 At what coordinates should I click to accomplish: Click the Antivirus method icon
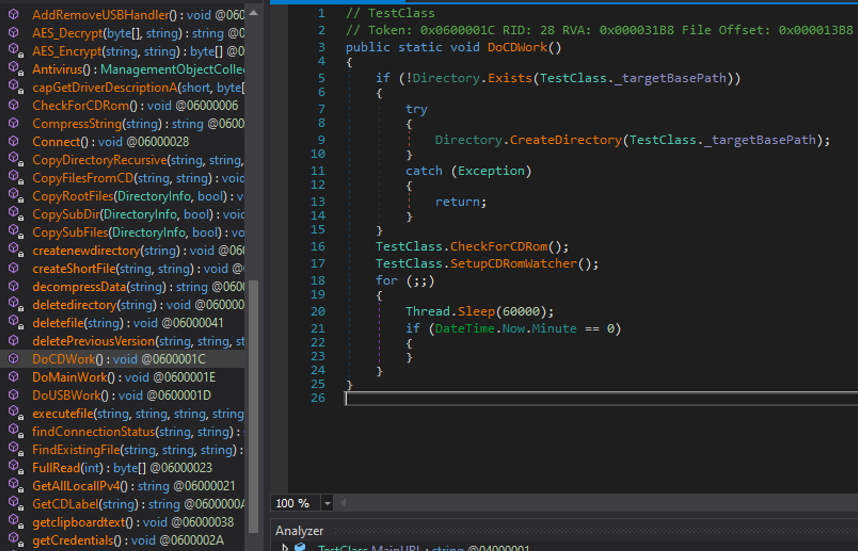[15, 69]
